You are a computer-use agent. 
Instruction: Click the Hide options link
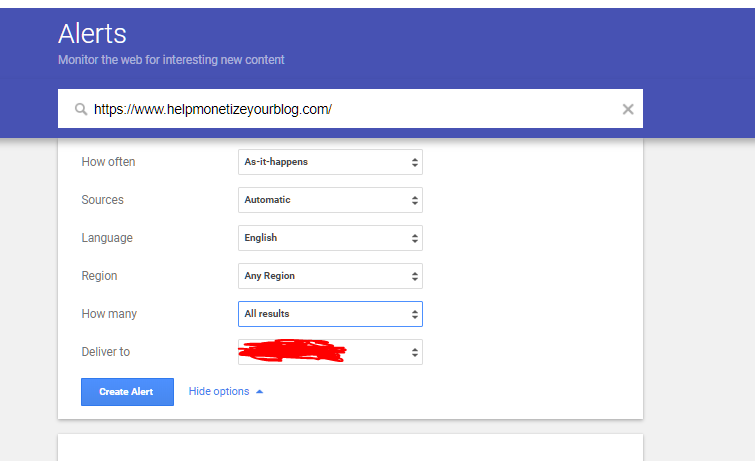[x=226, y=392]
